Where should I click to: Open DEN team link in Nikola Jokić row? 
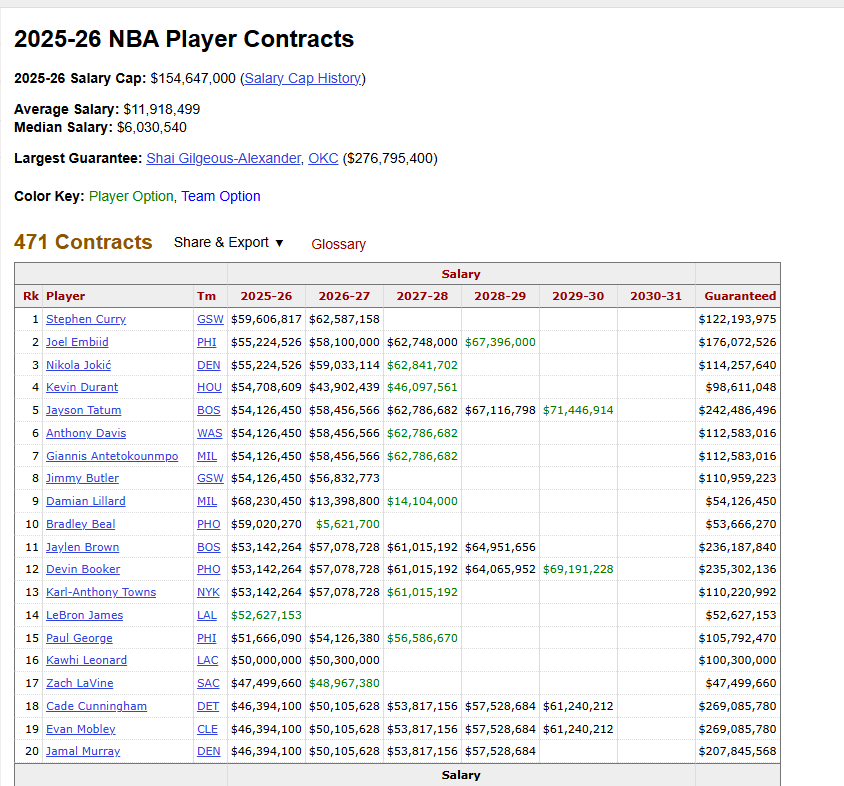point(209,365)
